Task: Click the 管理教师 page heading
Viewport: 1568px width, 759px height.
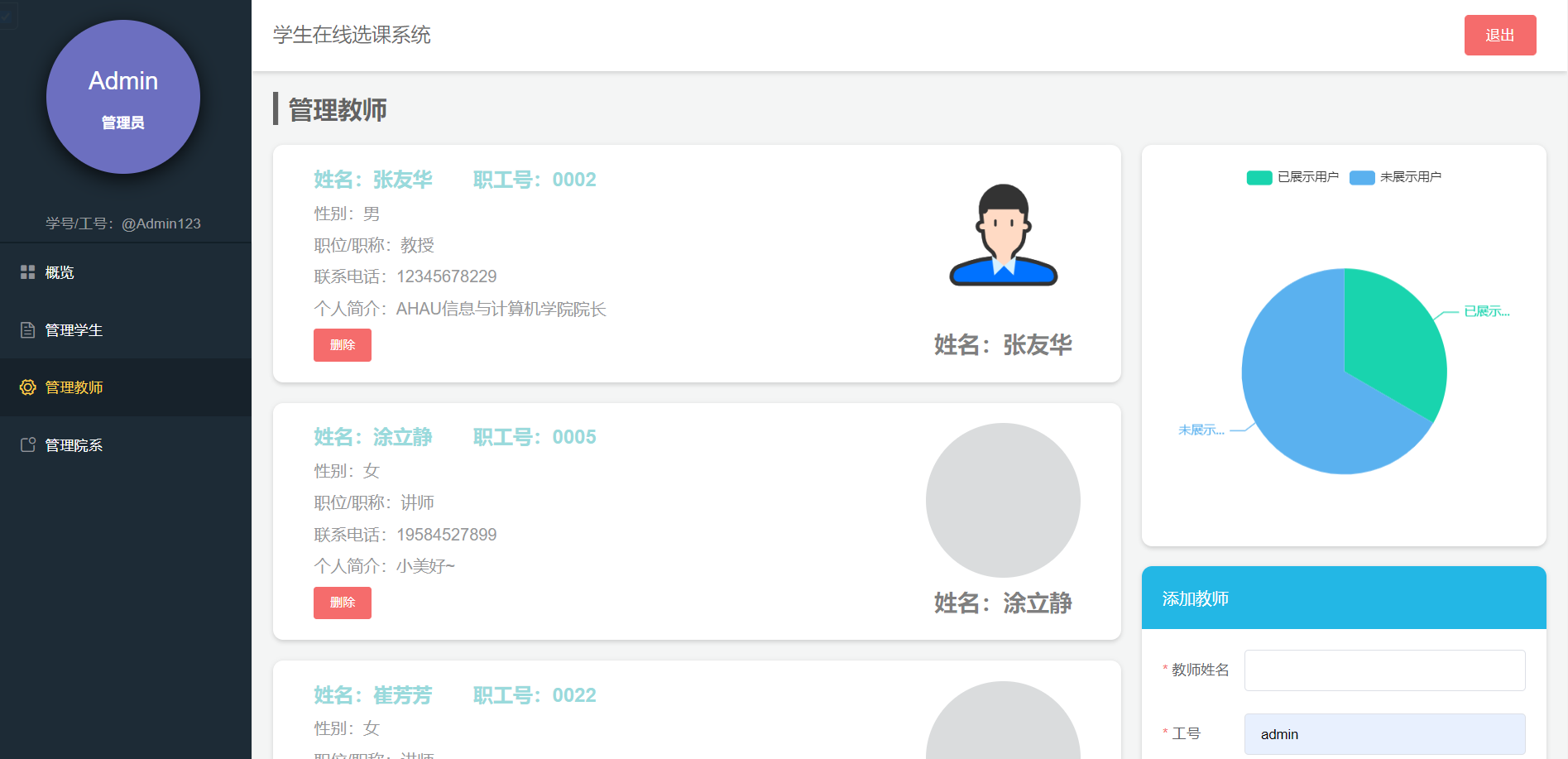Action: (338, 109)
